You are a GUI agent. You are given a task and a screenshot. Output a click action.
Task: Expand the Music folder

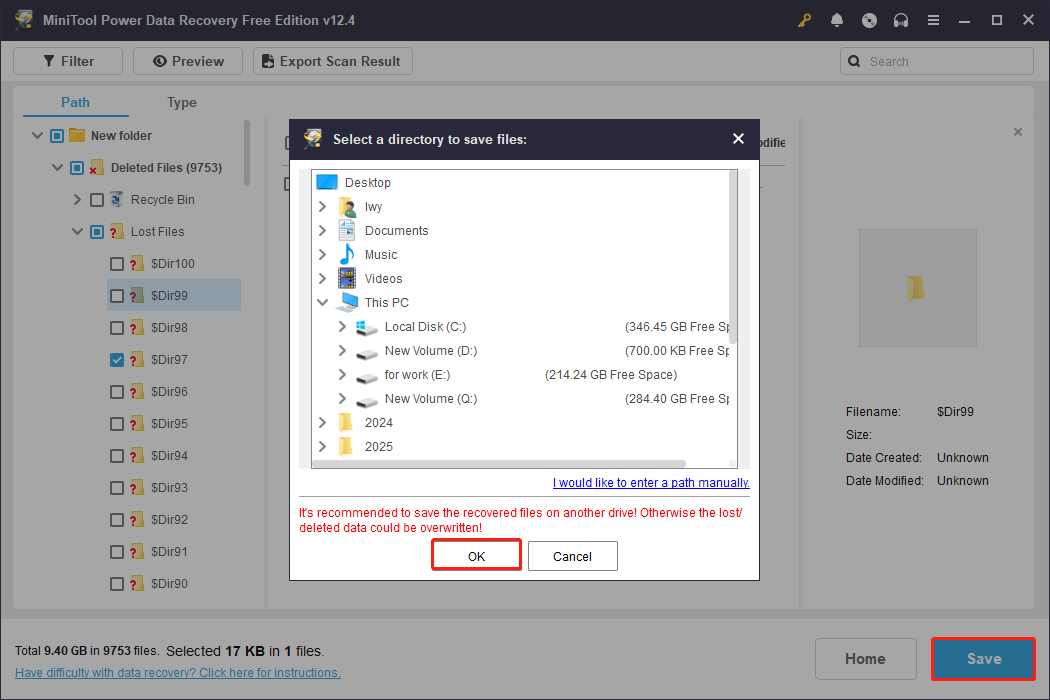(322, 255)
